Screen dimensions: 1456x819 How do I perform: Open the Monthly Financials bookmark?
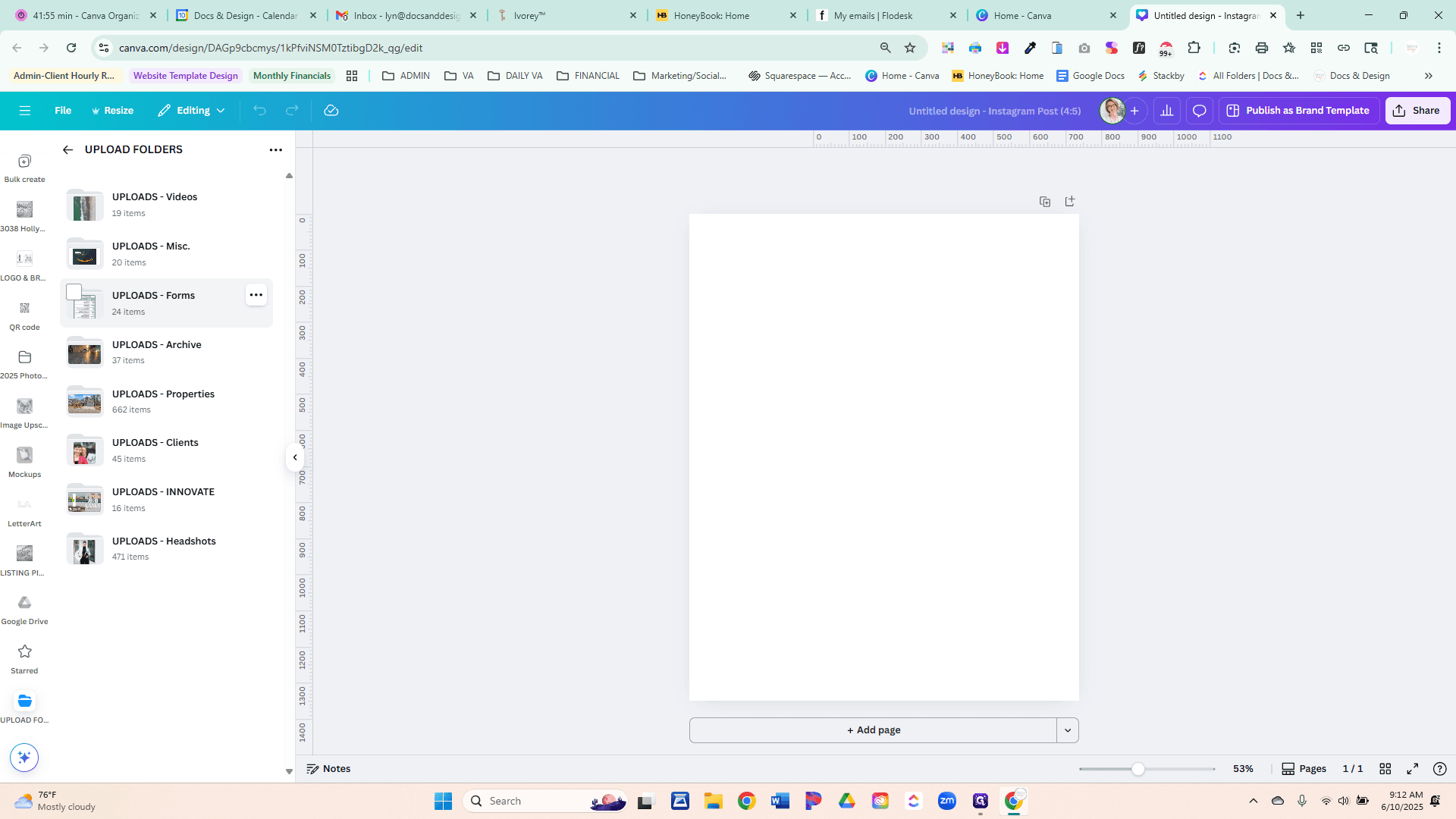(x=292, y=76)
